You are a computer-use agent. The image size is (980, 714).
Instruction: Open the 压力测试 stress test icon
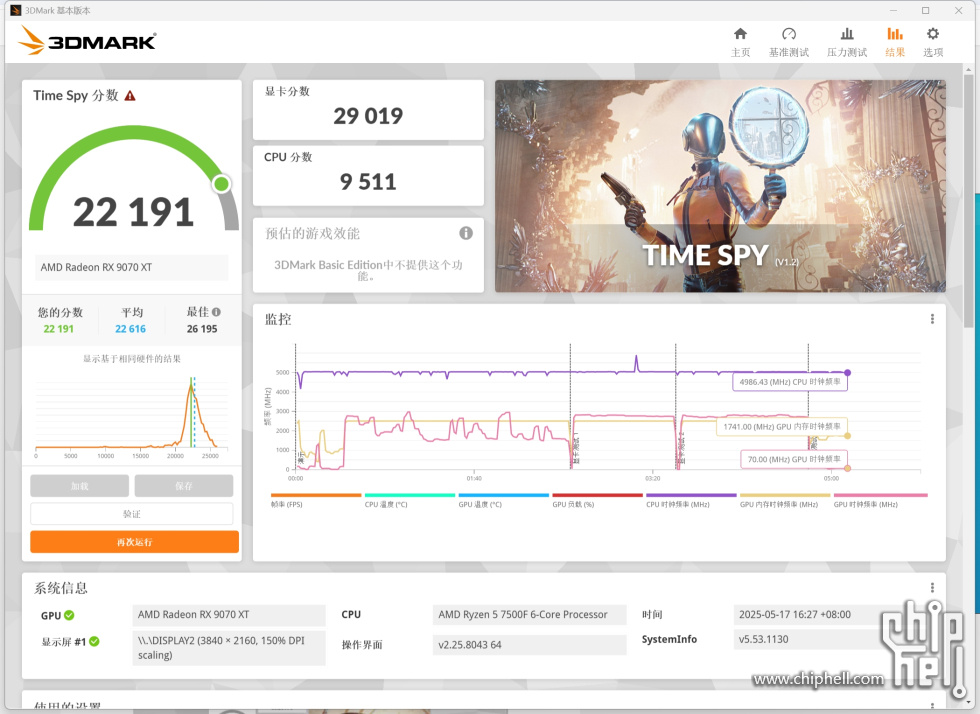(x=847, y=34)
